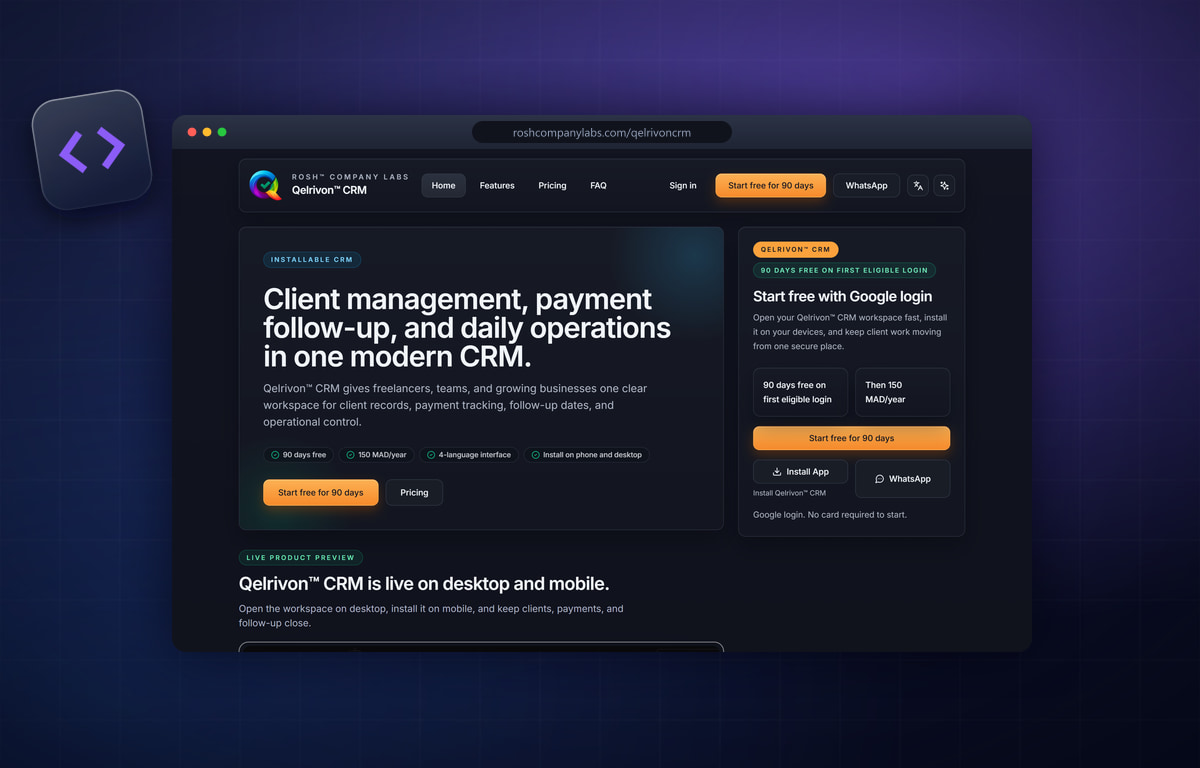Open the WhatsApp button in the header
This screenshot has height=768, width=1200.
click(x=866, y=185)
